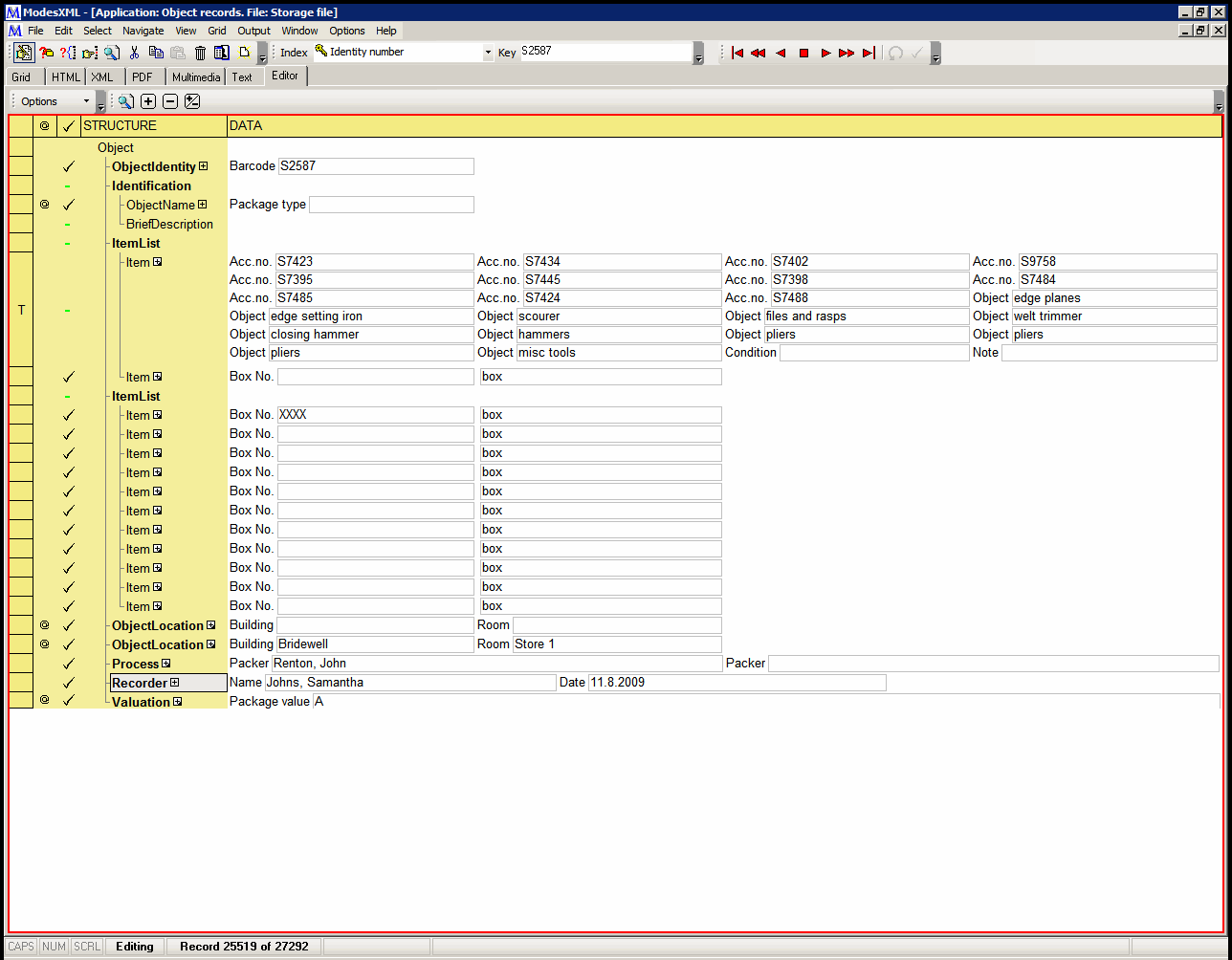Viewport: 1232px width, 960px height.
Task: Open the Navigate menu
Action: coord(143,31)
